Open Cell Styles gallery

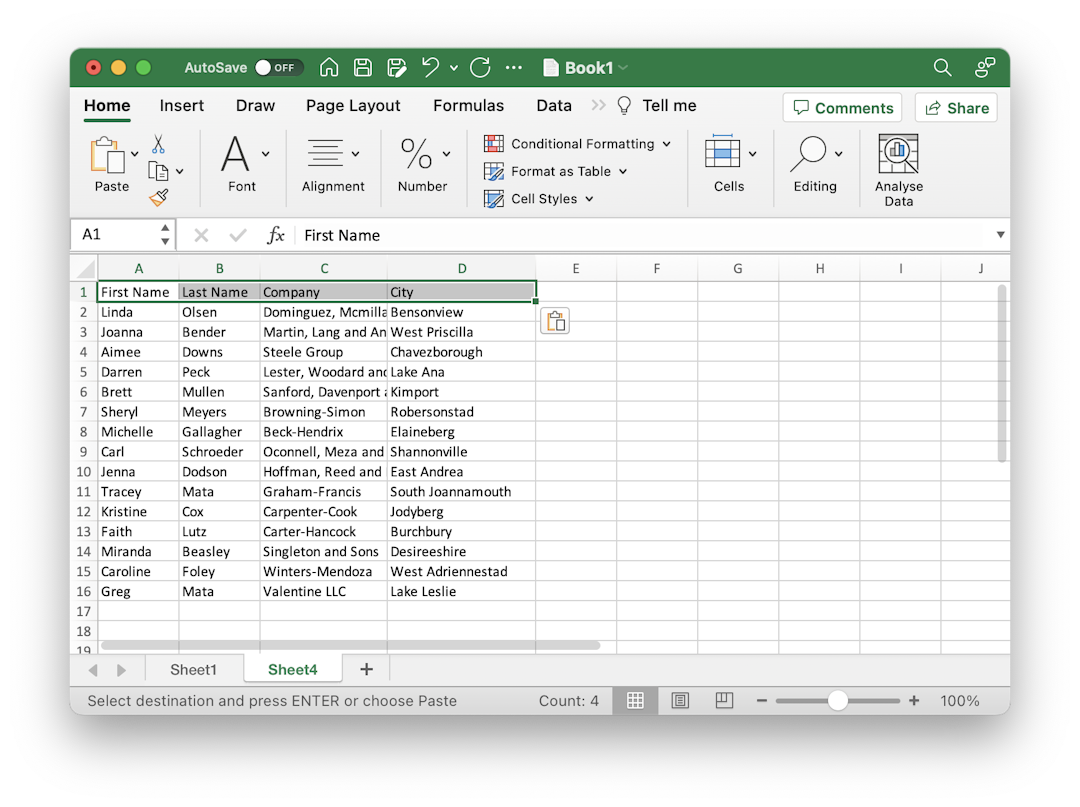click(539, 198)
